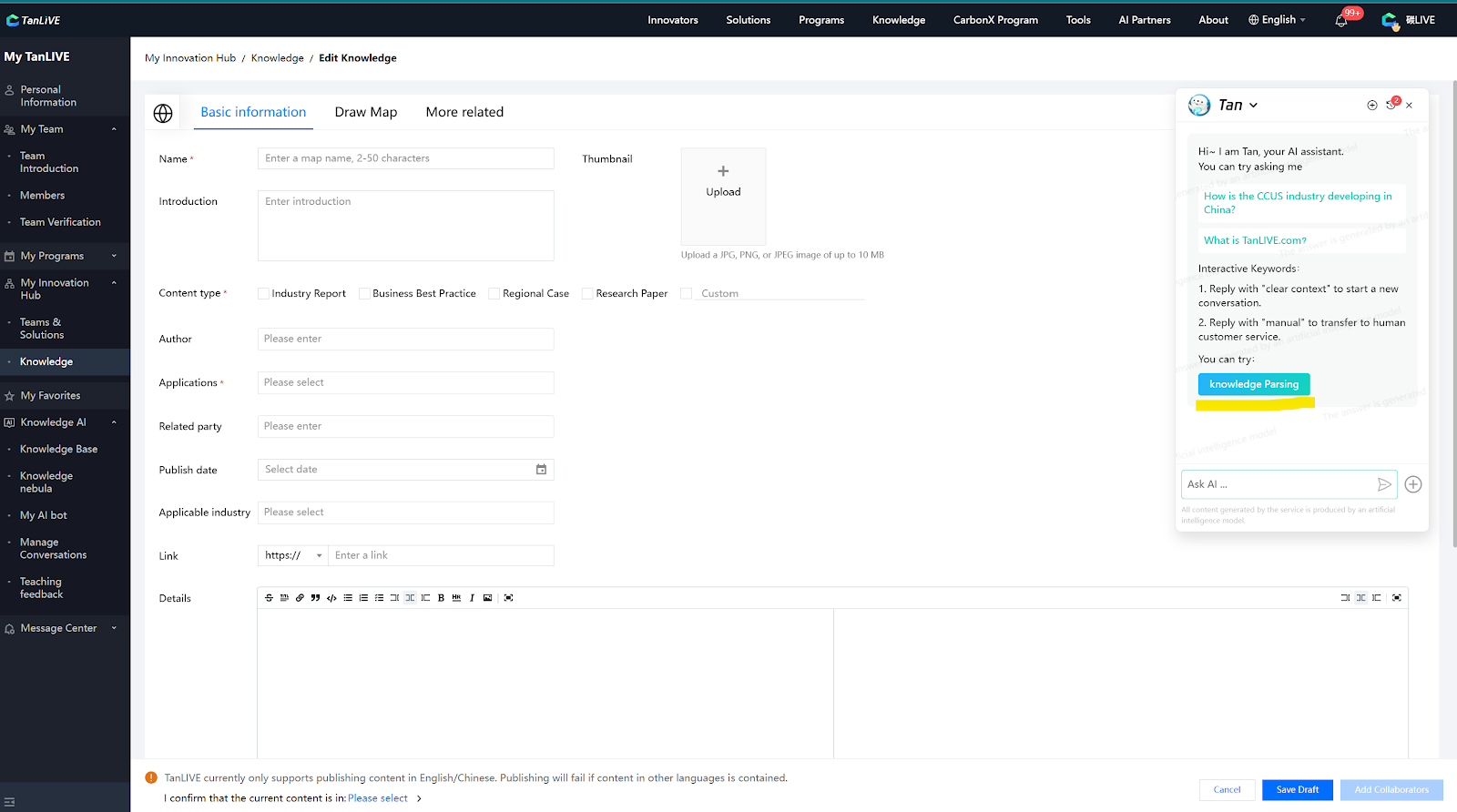Viewport: 1457px width, 812px height.
Task: Check the Industry Report content type
Action: [264, 294]
